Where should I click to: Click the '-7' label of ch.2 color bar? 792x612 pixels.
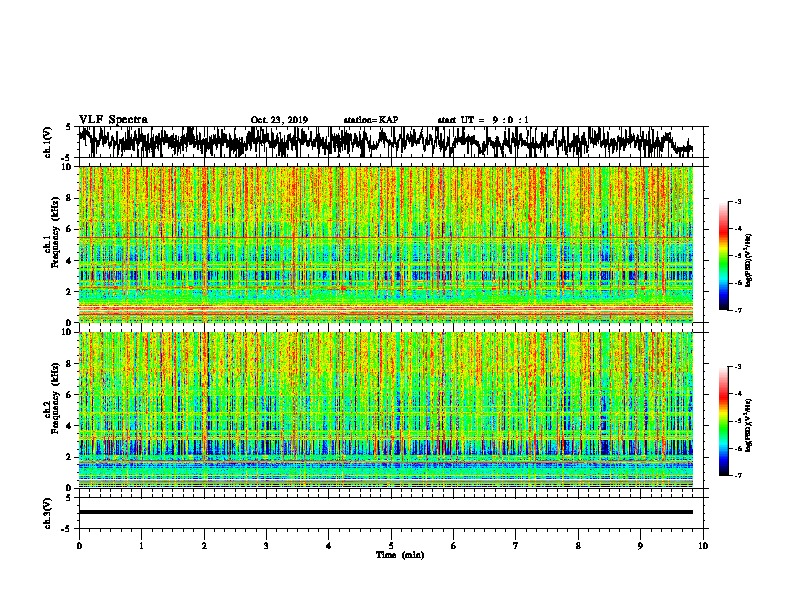coord(737,475)
